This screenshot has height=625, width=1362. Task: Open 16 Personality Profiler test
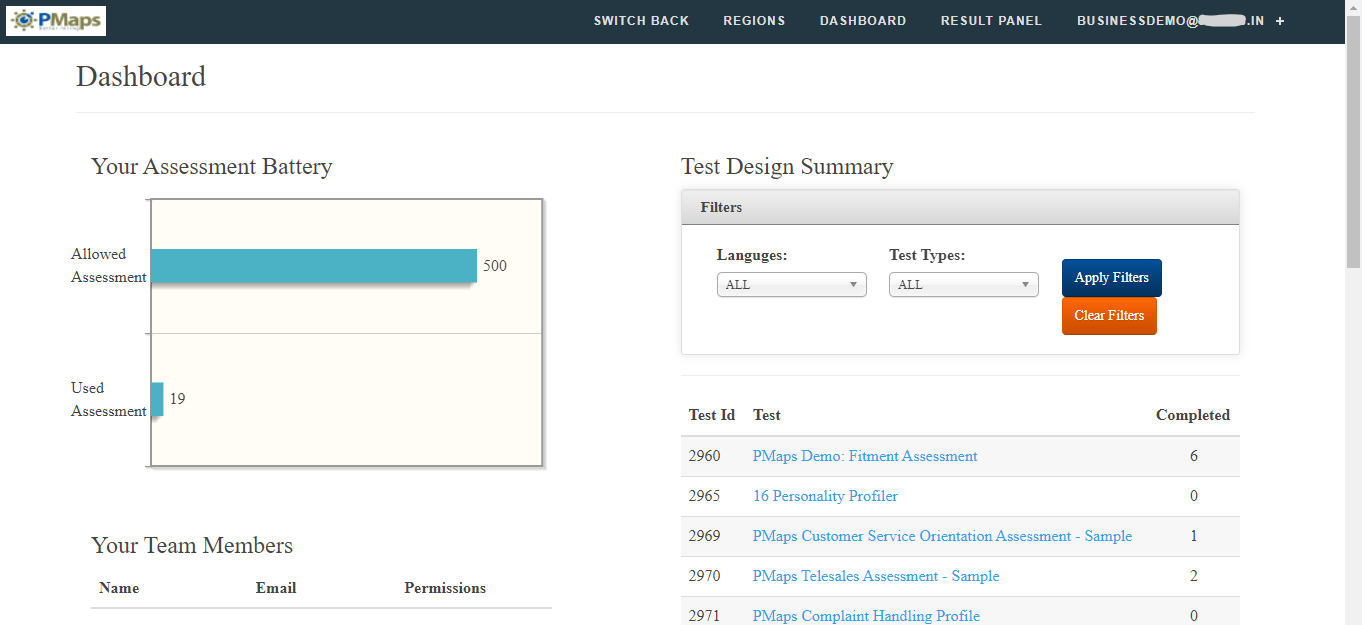pos(825,496)
